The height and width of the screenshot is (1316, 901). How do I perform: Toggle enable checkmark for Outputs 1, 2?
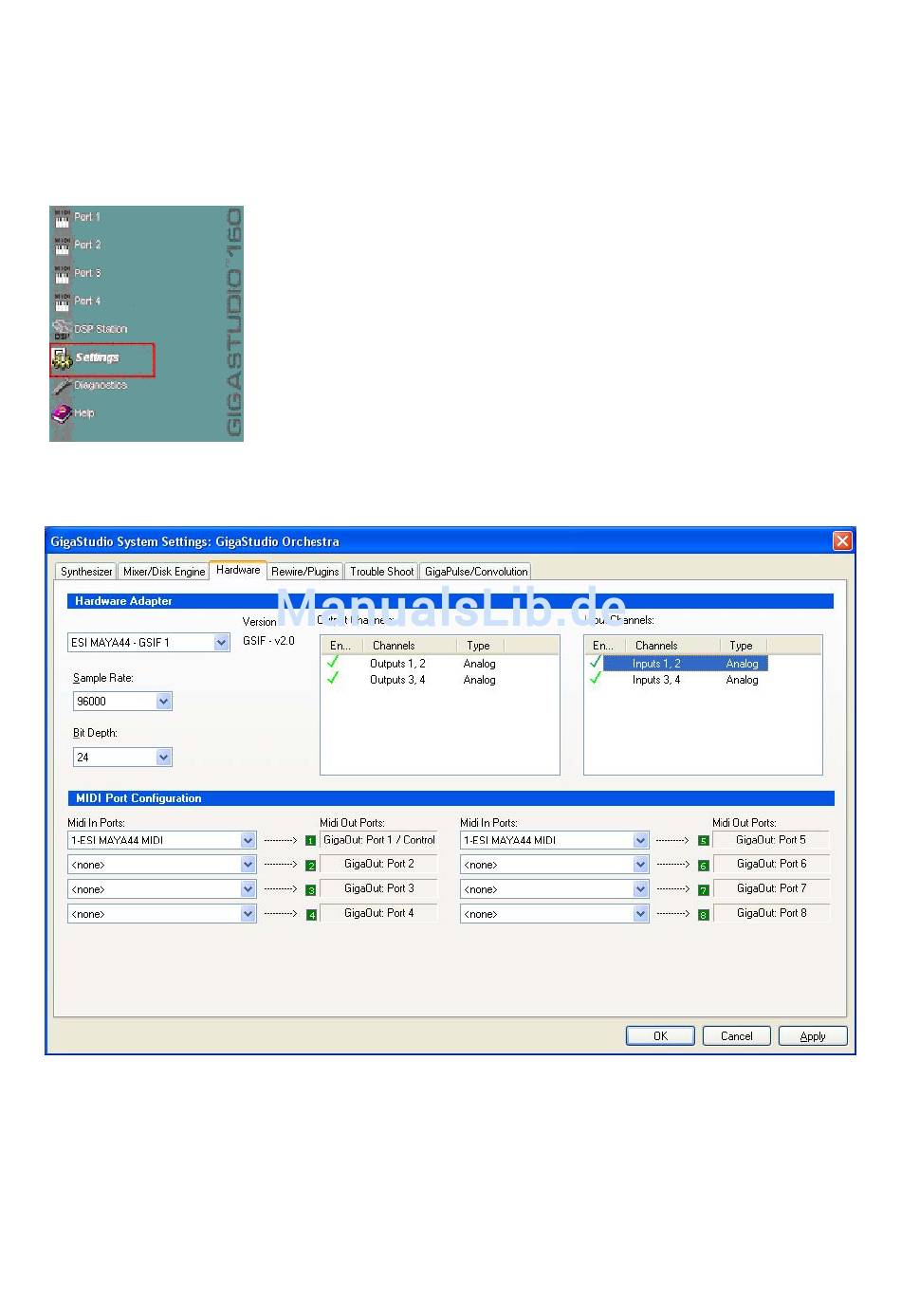pyautogui.click(x=333, y=663)
